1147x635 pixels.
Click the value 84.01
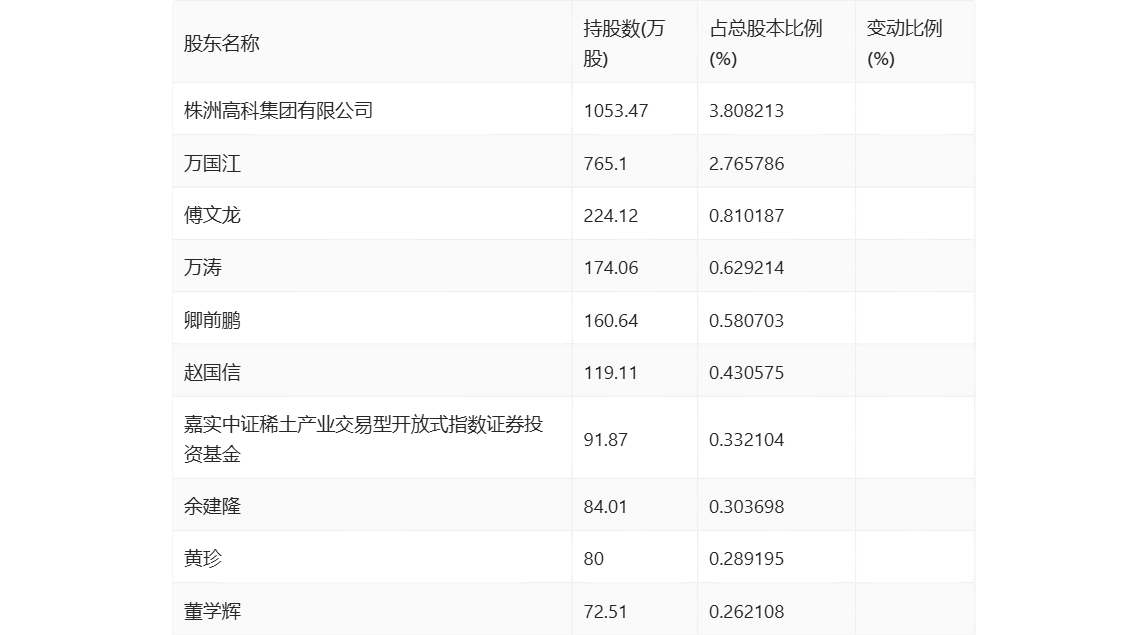click(x=605, y=506)
